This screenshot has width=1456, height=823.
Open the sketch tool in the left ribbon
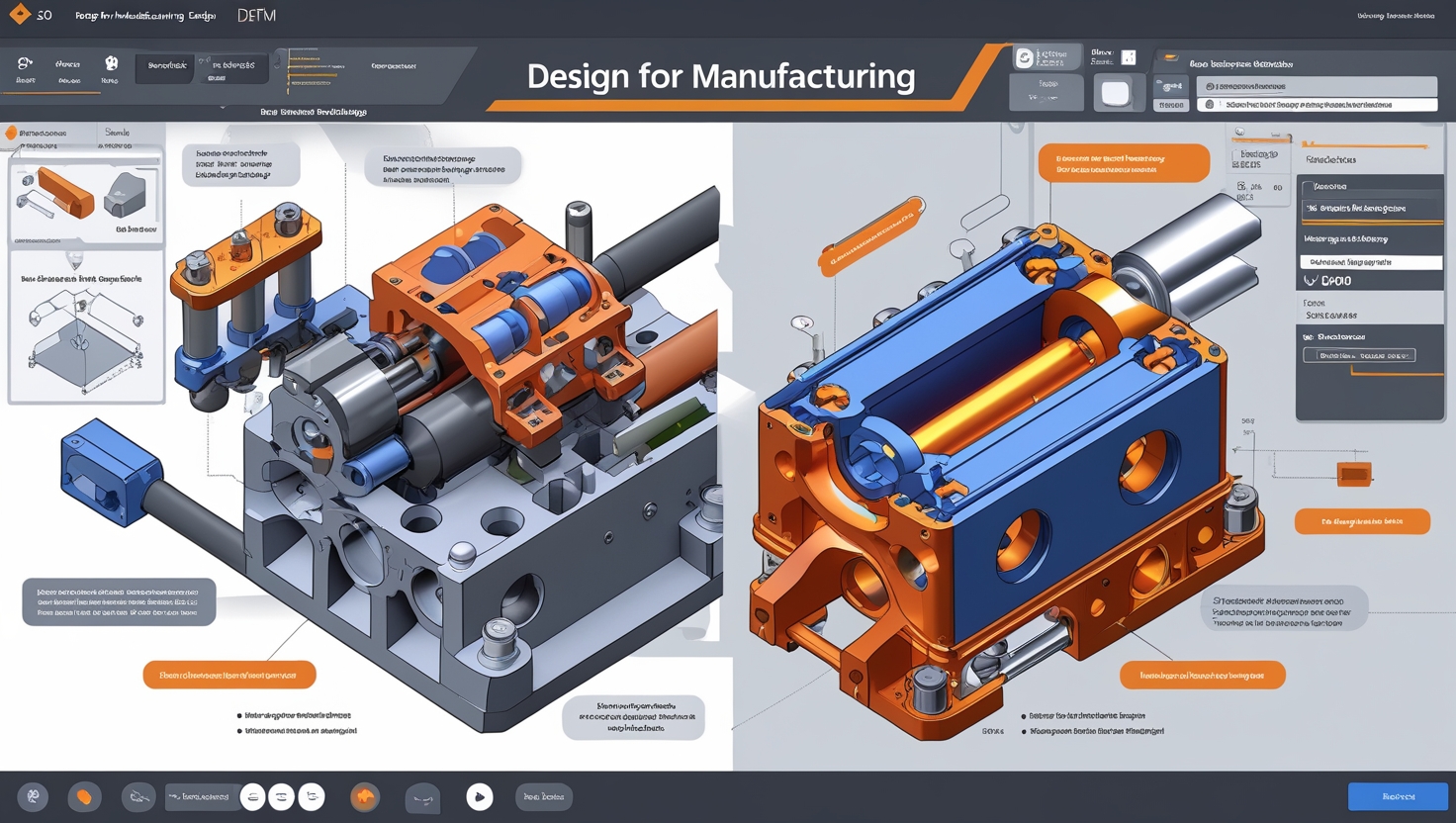pos(25,65)
